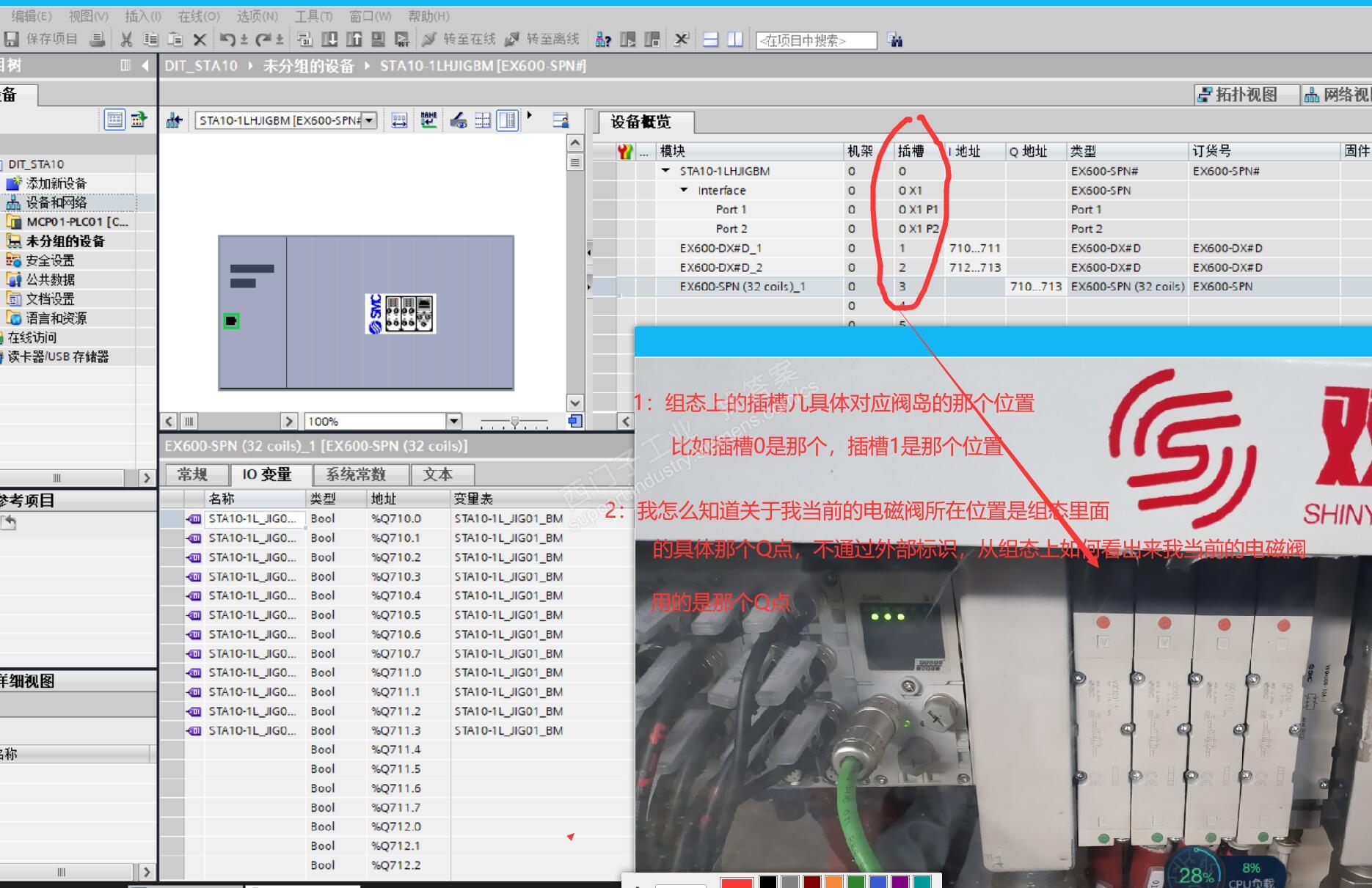Click the project search field
1372x888 pixels.
[816, 40]
